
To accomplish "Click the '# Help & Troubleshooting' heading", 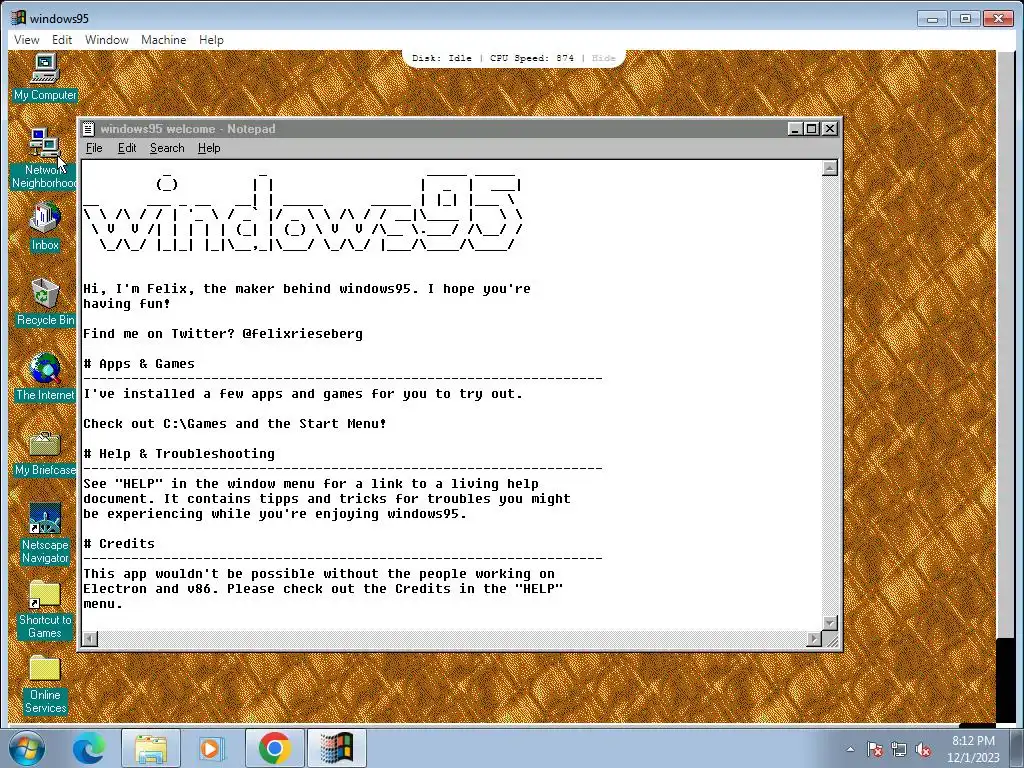I will [x=180, y=454].
